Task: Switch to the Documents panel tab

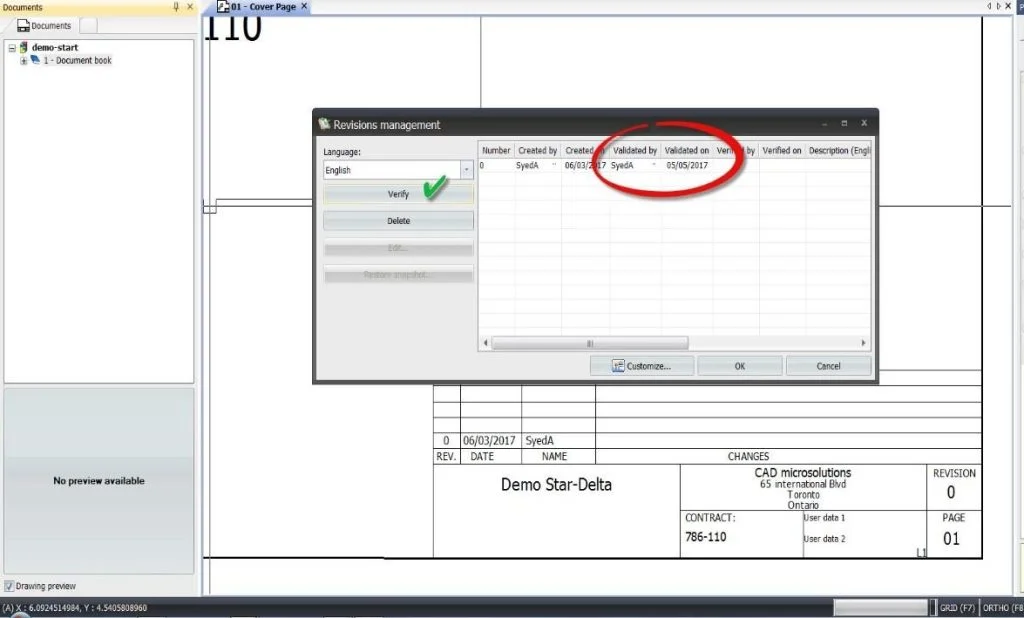Action: (43, 25)
